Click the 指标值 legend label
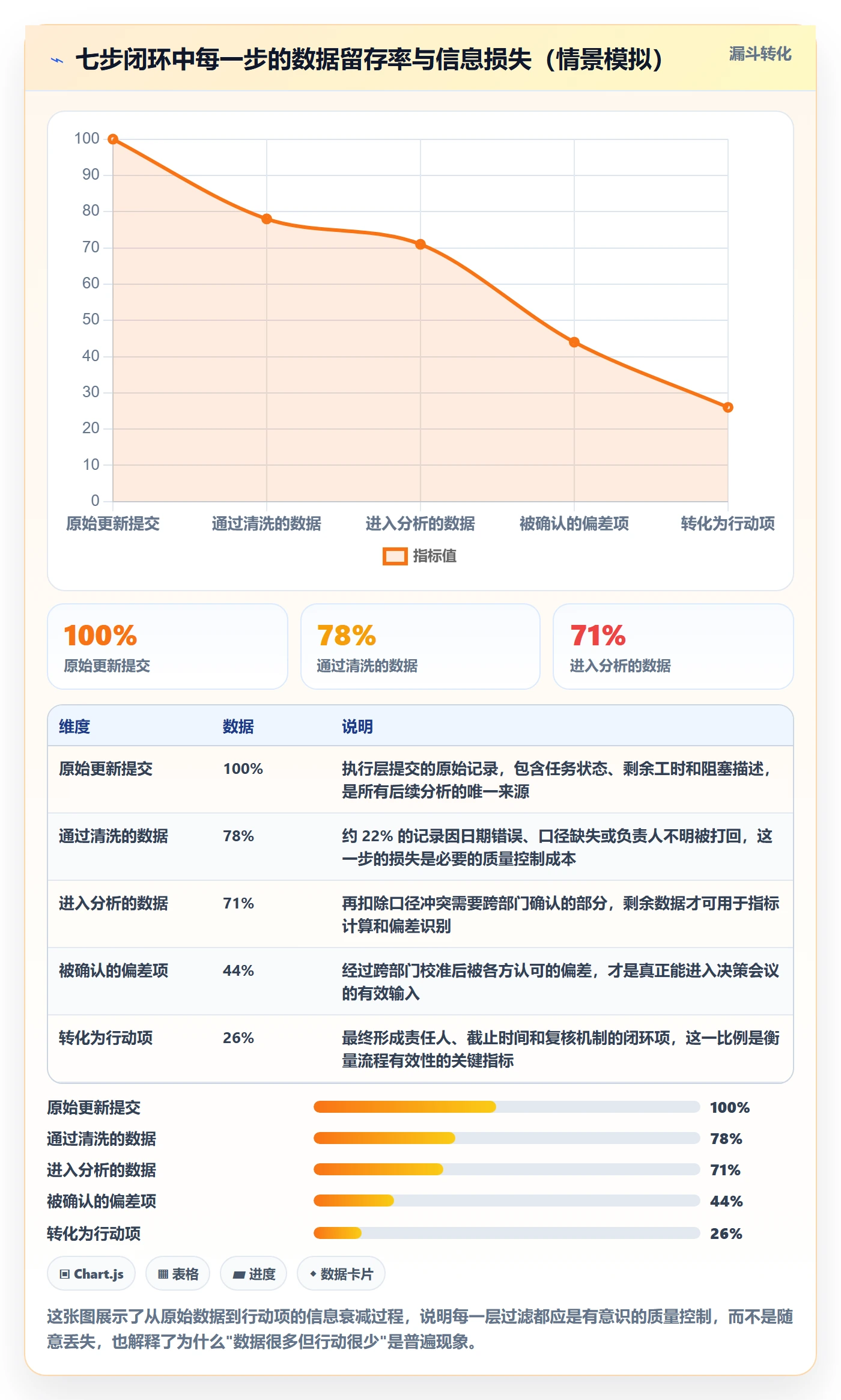The width and height of the screenshot is (841, 1400). tap(435, 556)
